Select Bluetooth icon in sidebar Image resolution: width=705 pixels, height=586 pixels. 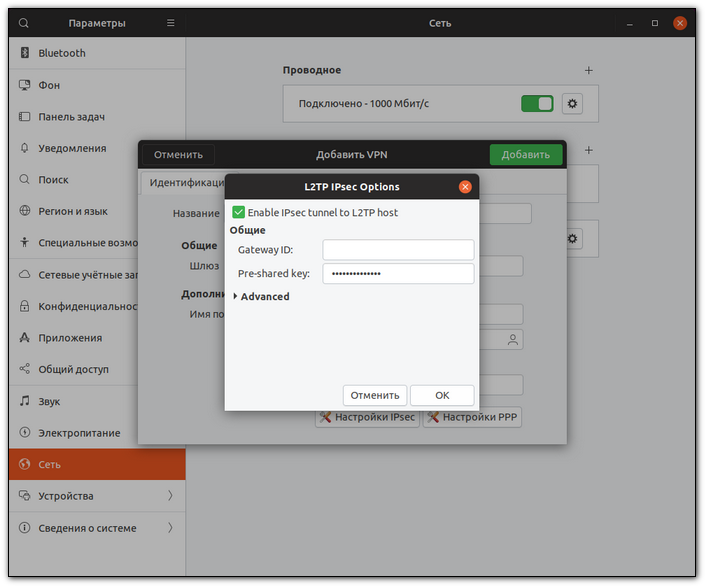(25, 53)
